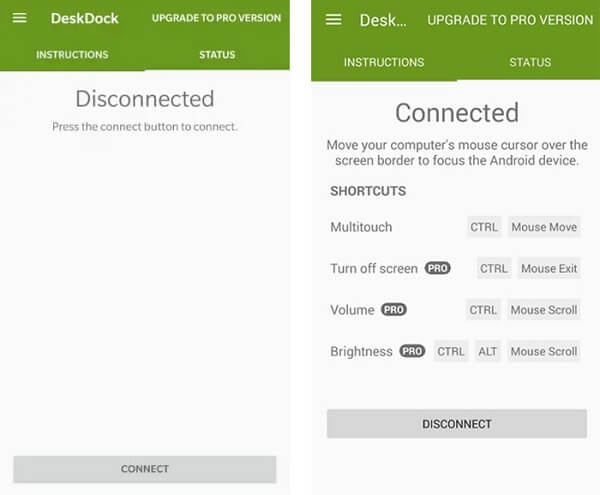The width and height of the screenshot is (600, 495).
Task: Click Mouse Scroll chip in Volume row
Action: pyautogui.click(x=544, y=310)
